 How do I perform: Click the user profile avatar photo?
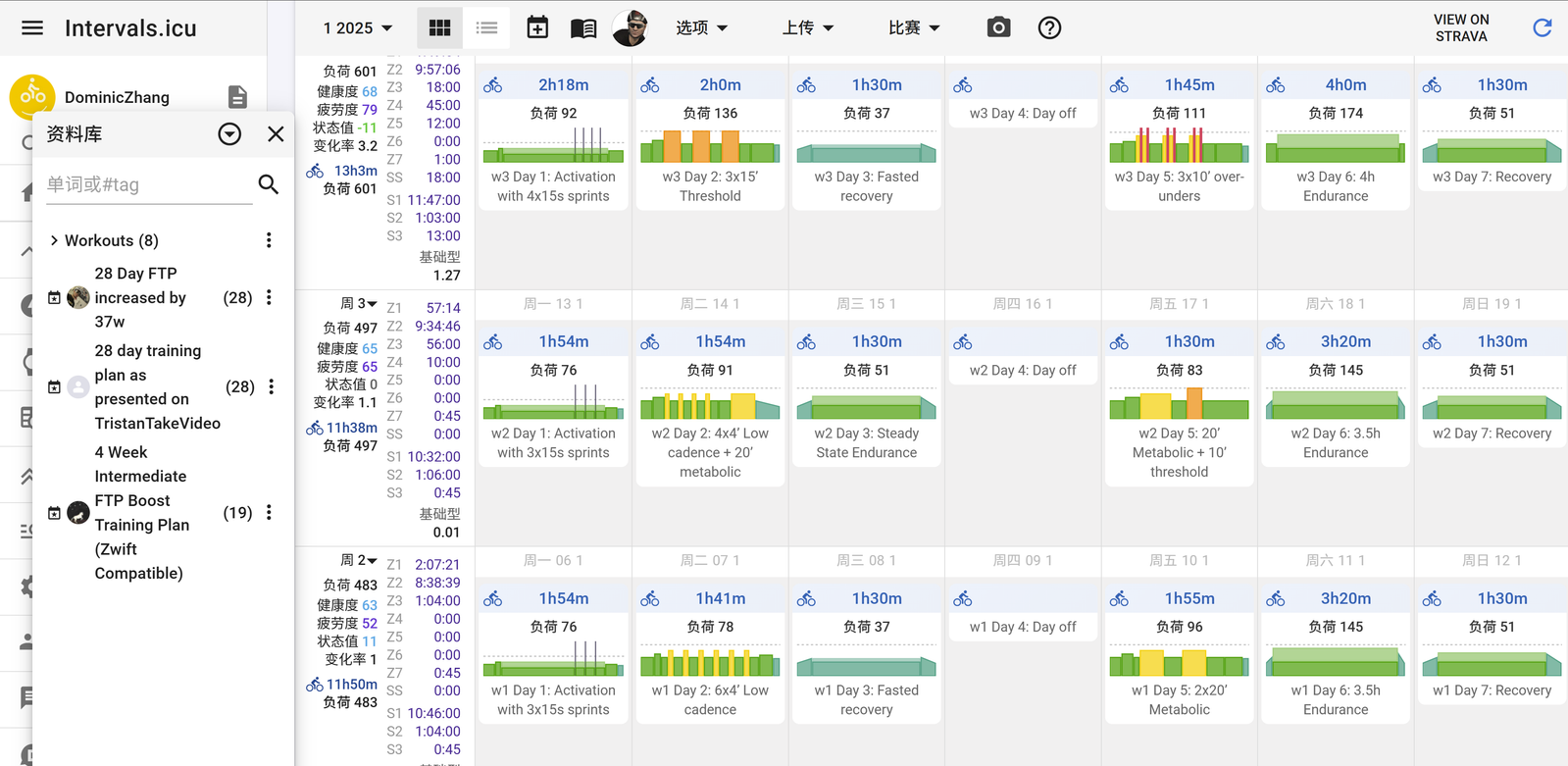(630, 27)
